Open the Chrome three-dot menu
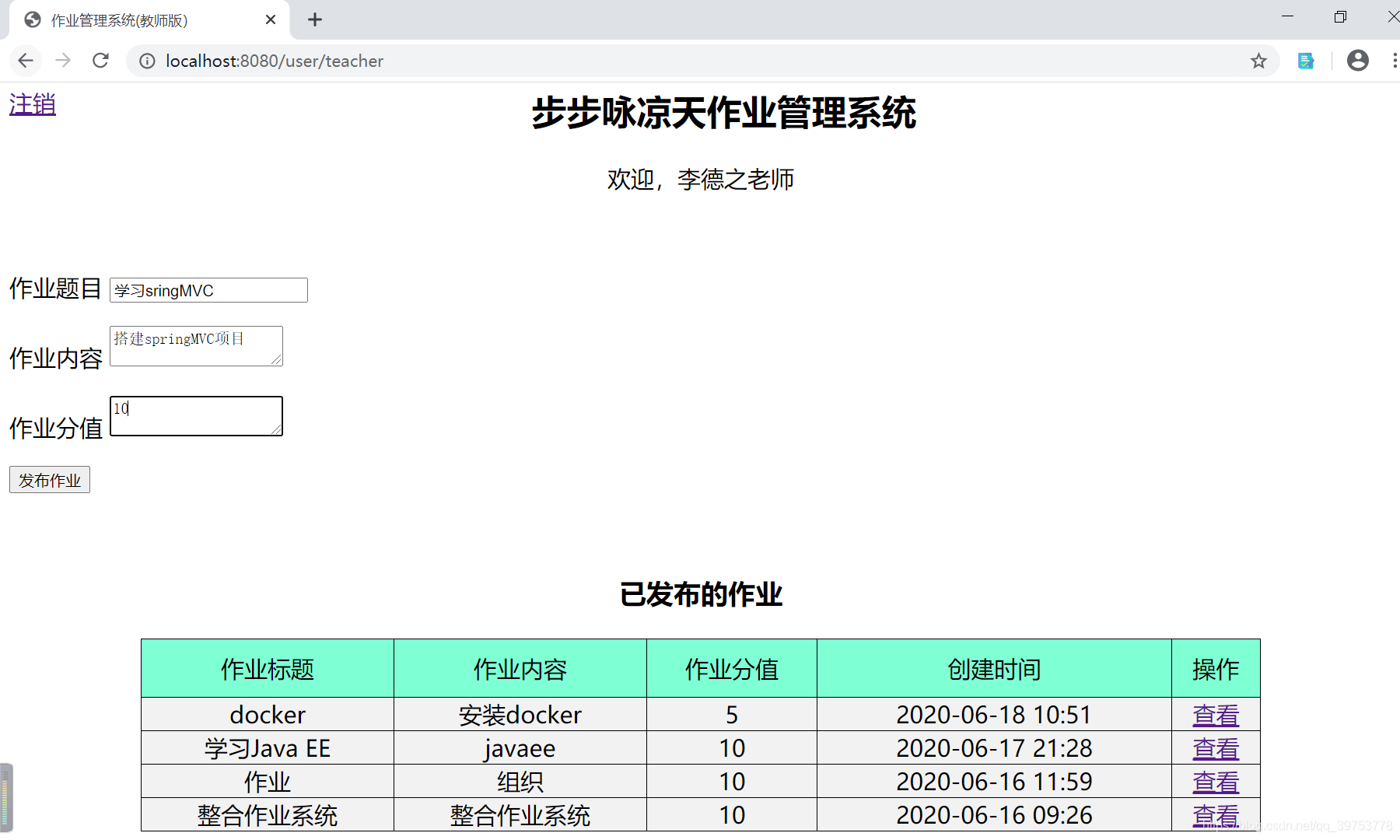The width and height of the screenshot is (1400, 840). [x=1394, y=61]
